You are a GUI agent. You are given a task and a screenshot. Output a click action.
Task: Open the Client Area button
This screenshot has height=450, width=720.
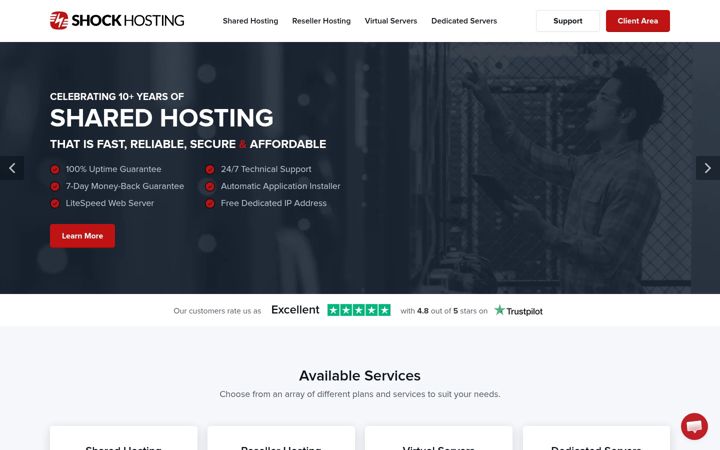[637, 21]
